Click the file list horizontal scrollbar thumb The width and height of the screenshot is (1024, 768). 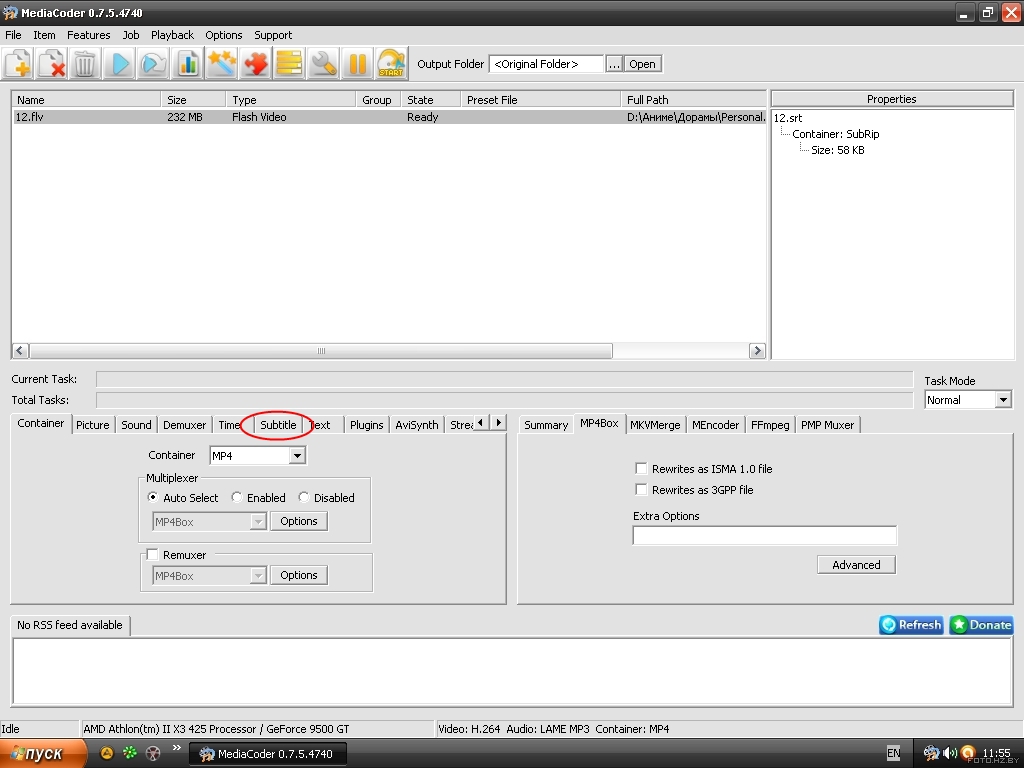point(321,351)
